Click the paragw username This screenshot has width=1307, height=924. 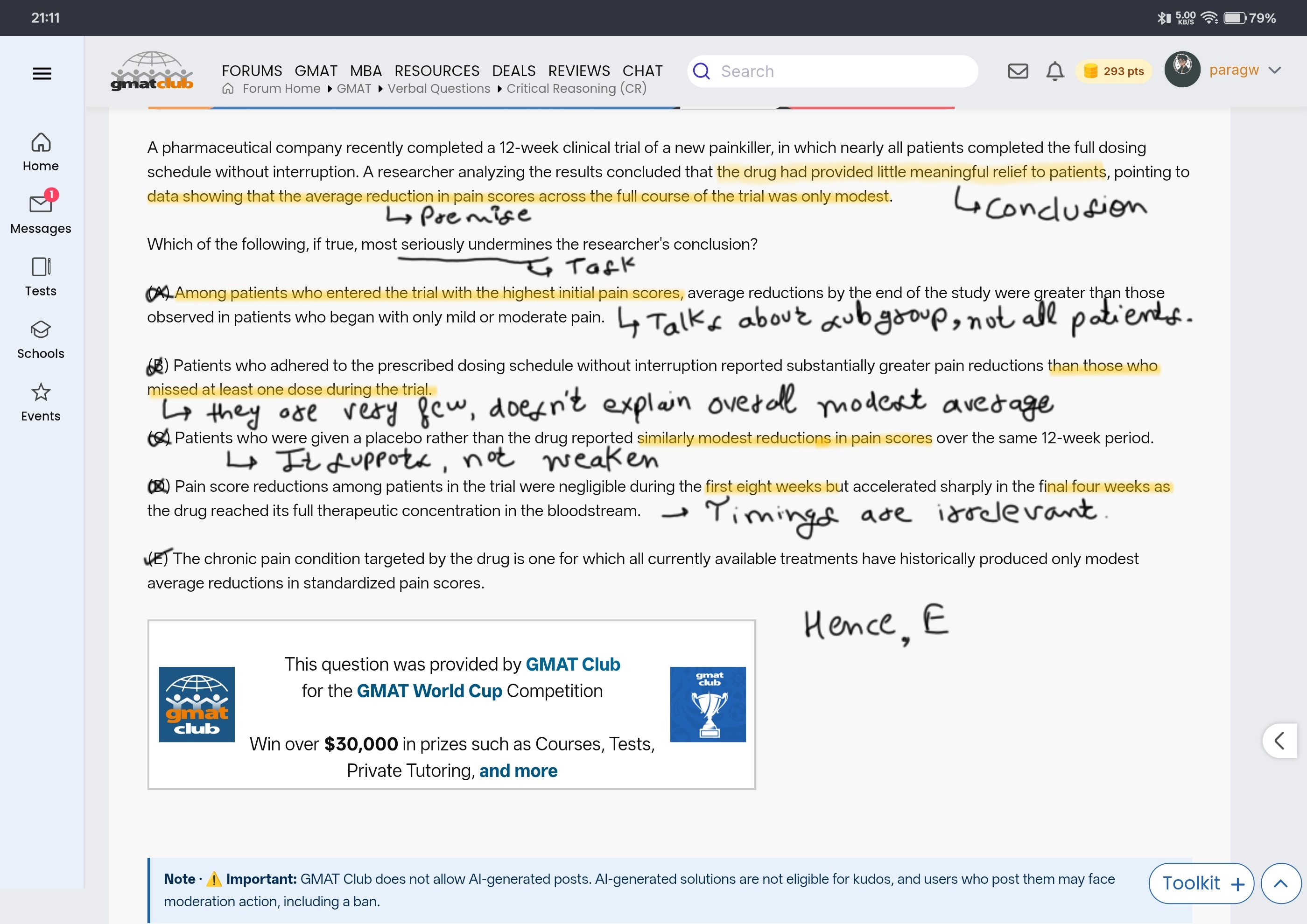pos(1234,70)
